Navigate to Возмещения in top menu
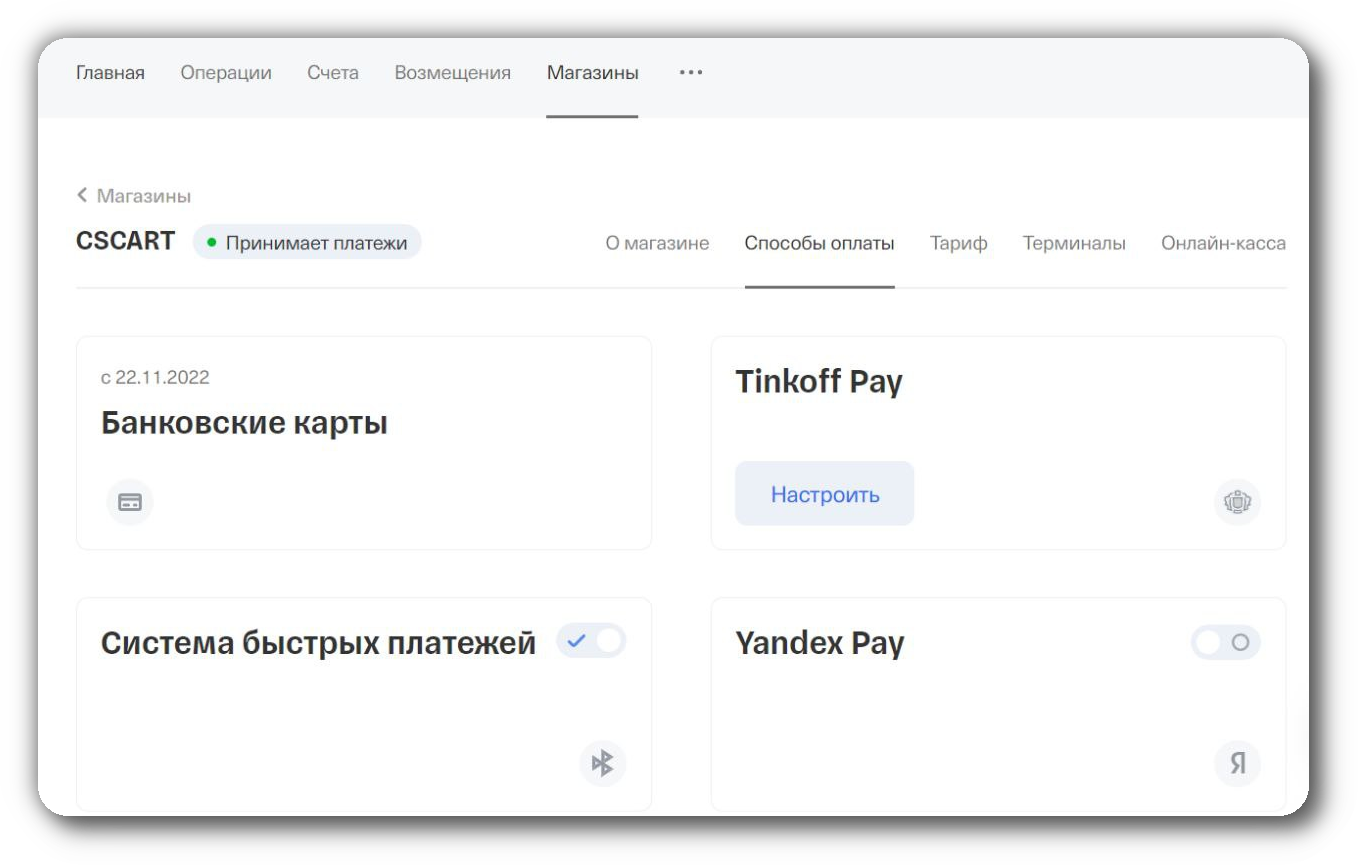Screen dimensions: 1358x865 (x=452, y=73)
